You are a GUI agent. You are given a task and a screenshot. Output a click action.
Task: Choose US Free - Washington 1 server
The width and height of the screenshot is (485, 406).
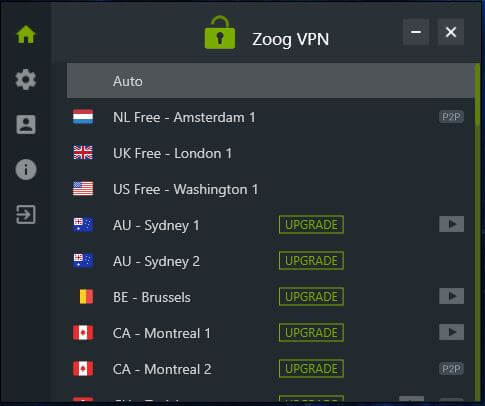tap(271, 189)
